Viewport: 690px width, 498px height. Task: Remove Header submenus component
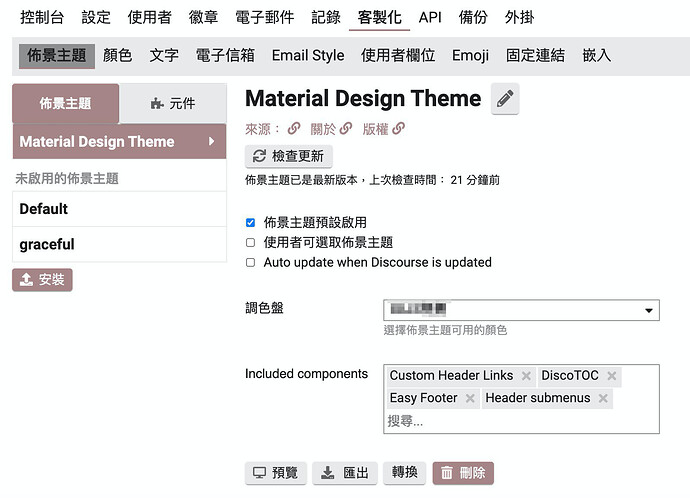pos(603,398)
